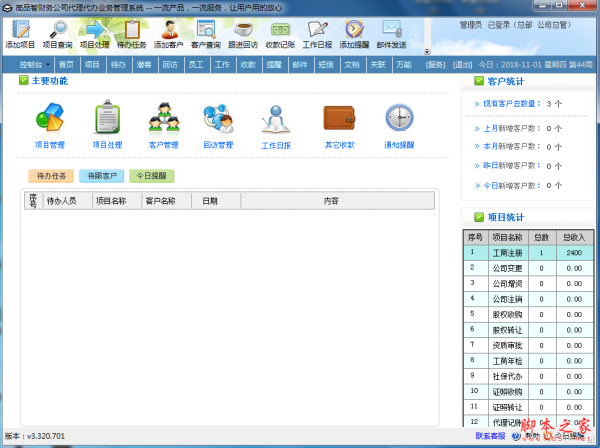Select the 万能 menu item
The height and width of the screenshot is (448, 600).
[404, 65]
